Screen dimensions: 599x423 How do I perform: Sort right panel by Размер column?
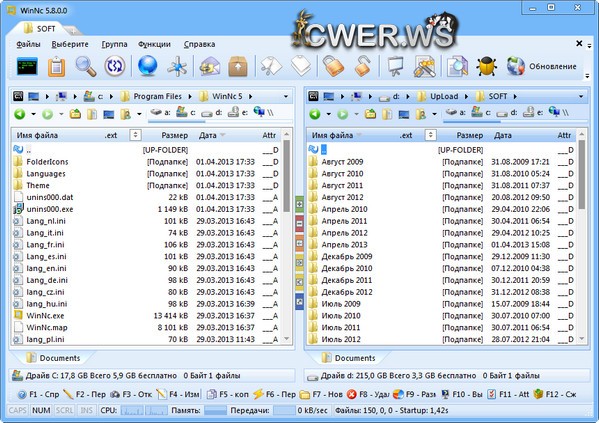pyautogui.click(x=469, y=135)
